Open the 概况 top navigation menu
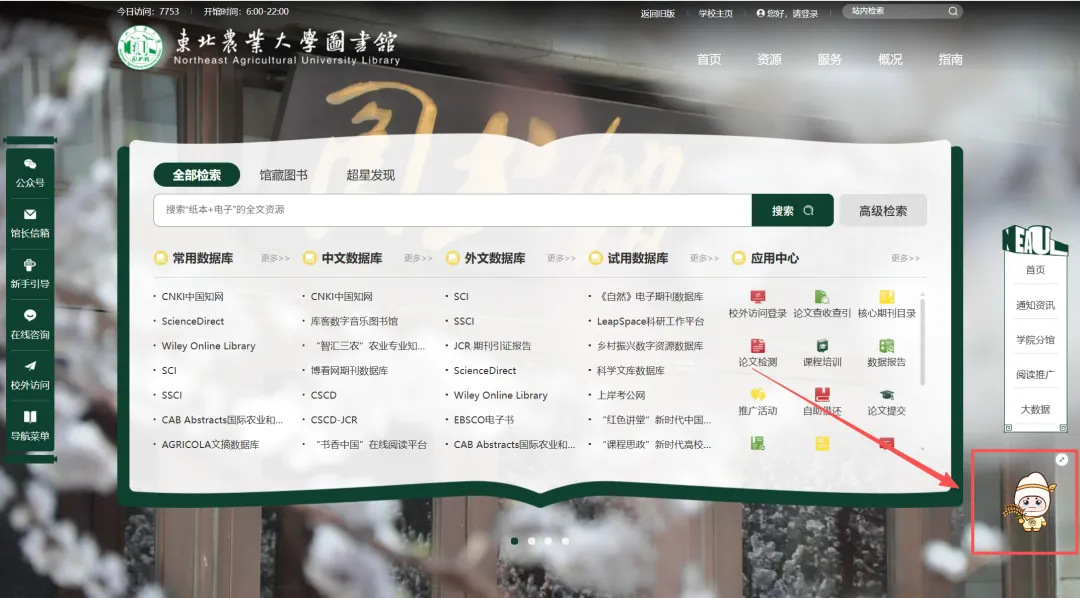The image size is (1080, 598). point(890,59)
